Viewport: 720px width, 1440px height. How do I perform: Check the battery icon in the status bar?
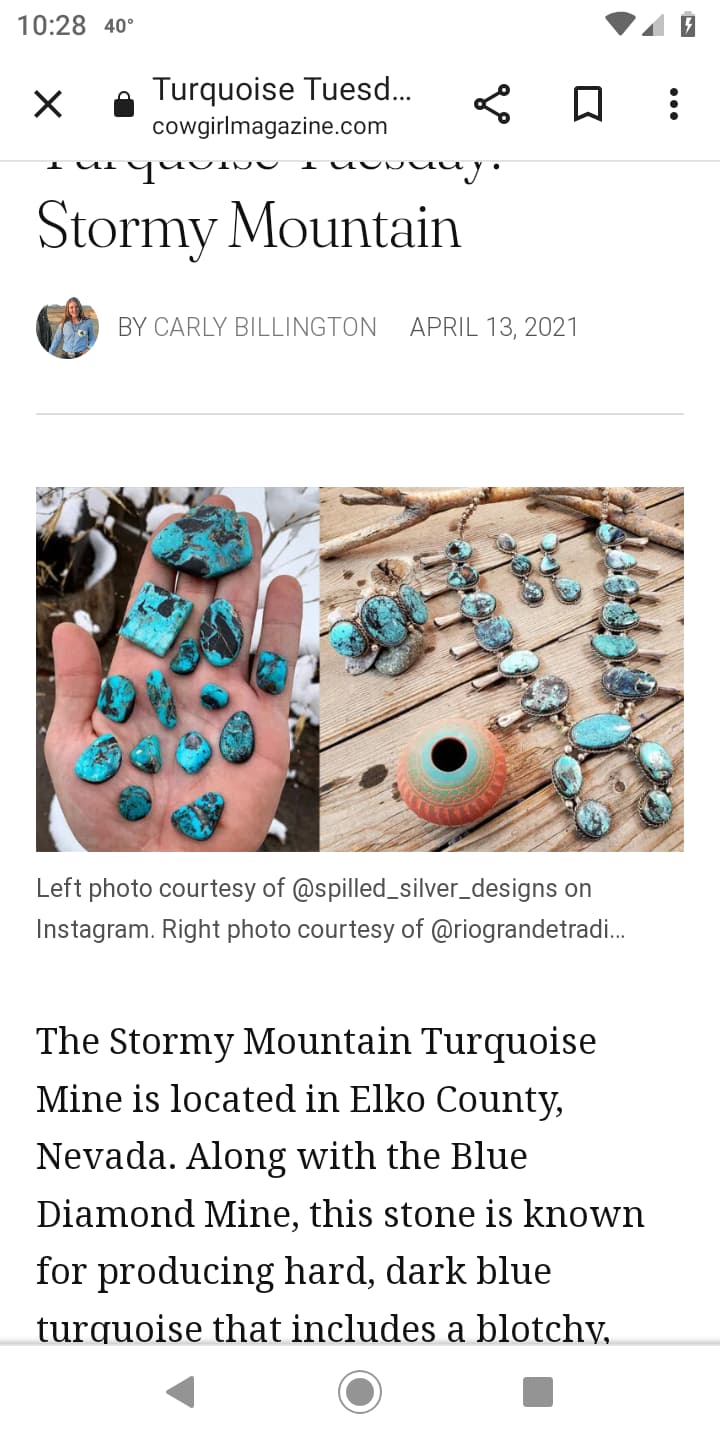click(x=688, y=25)
